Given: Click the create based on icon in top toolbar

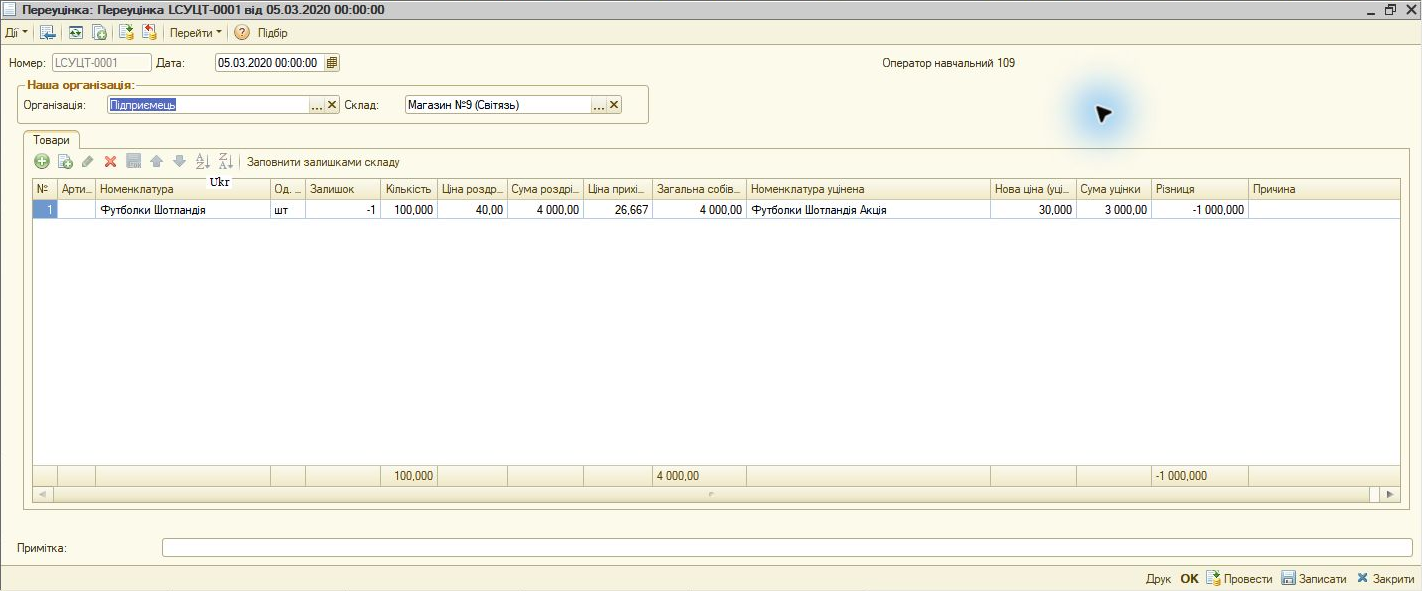Looking at the screenshot, I should coord(99,33).
